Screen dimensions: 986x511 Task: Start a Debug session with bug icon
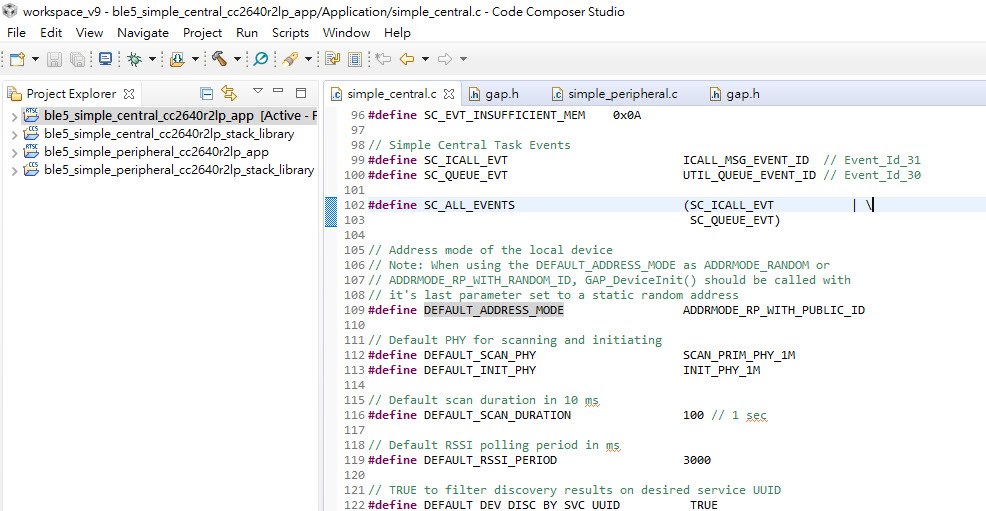point(134,59)
